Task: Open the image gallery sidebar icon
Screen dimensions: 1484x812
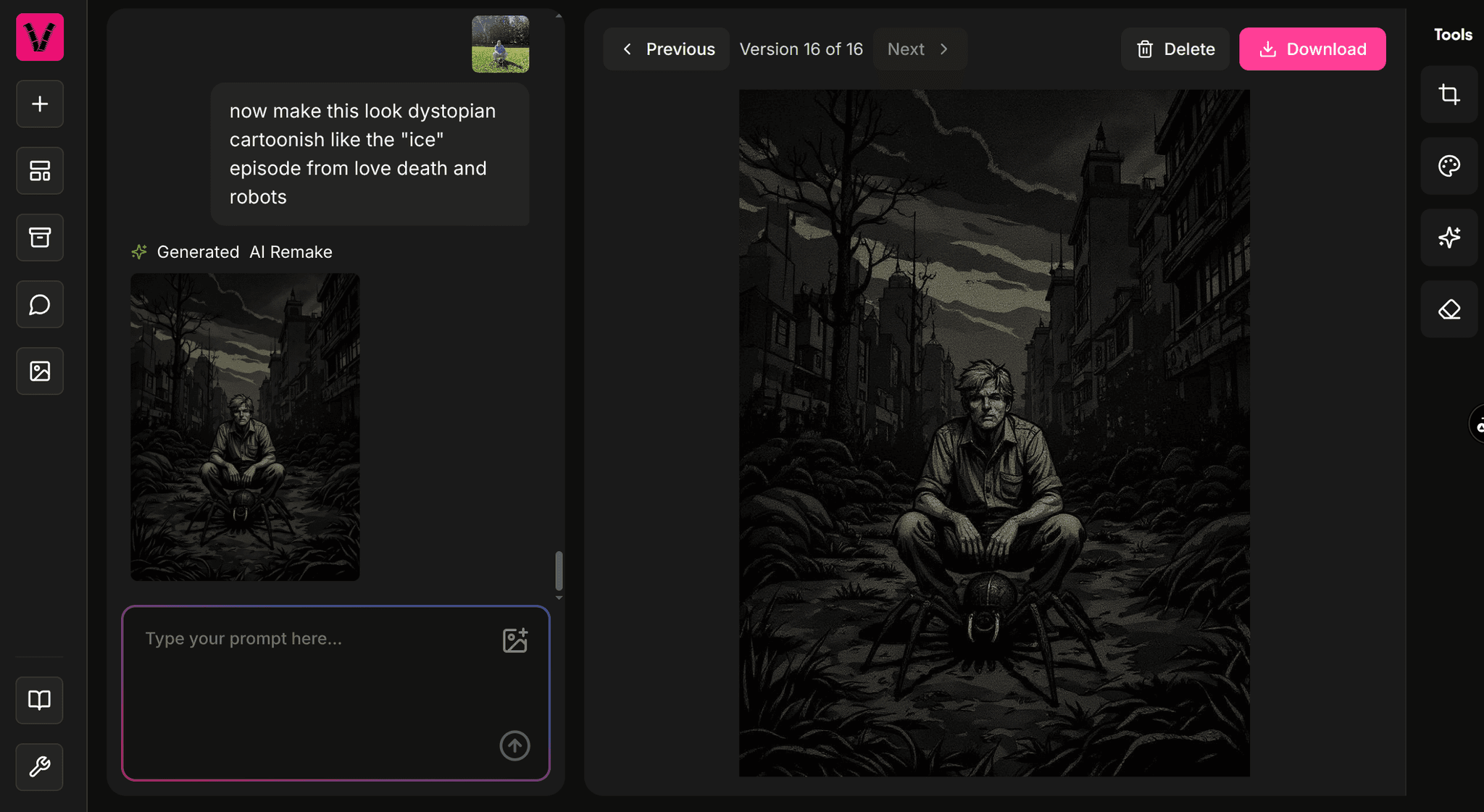Action: tap(40, 371)
